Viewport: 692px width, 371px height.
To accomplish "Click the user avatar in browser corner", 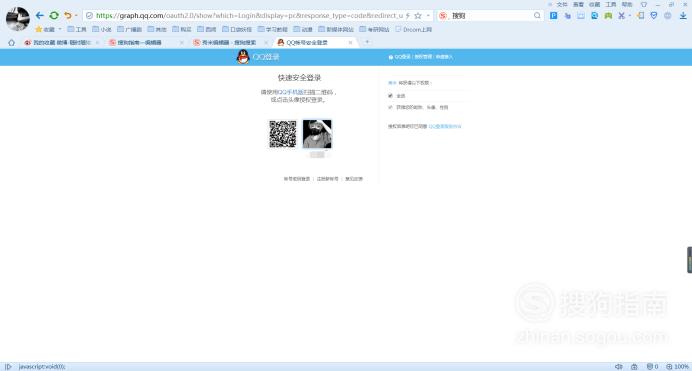I will click(18, 19).
